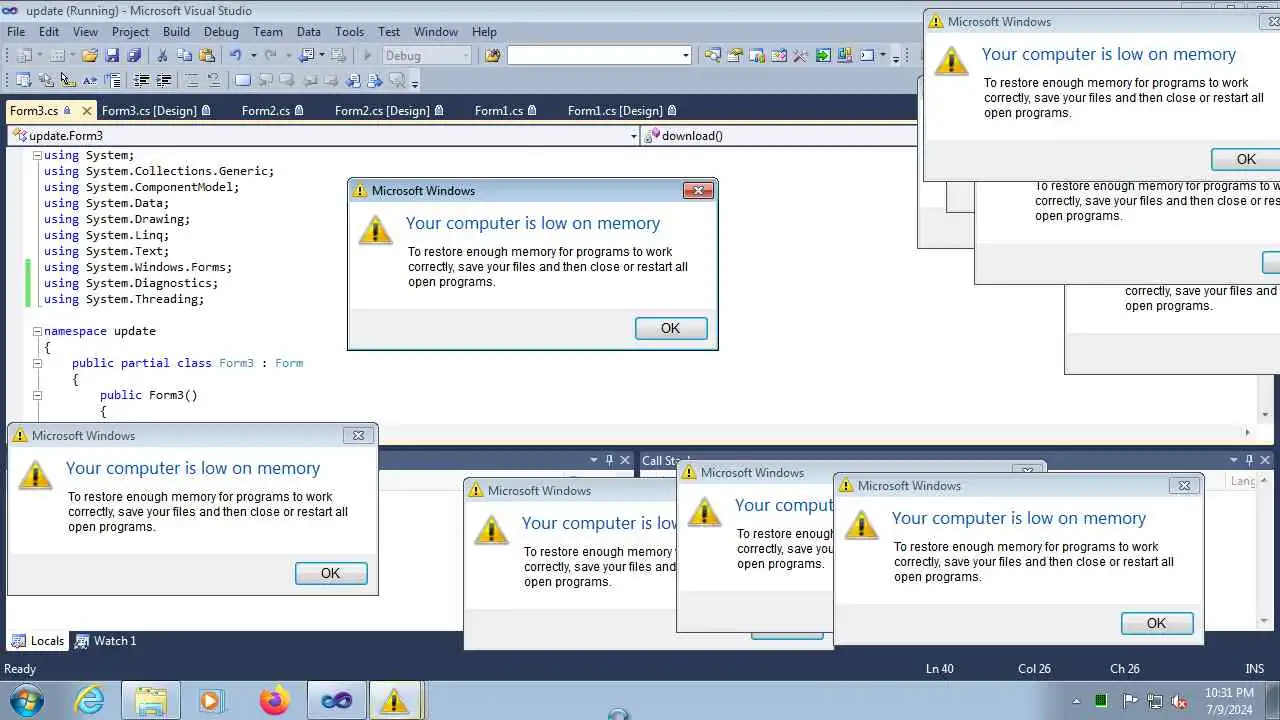The width and height of the screenshot is (1280, 720).
Task: Click the Find in Files toolbar icon
Action: coord(492,56)
